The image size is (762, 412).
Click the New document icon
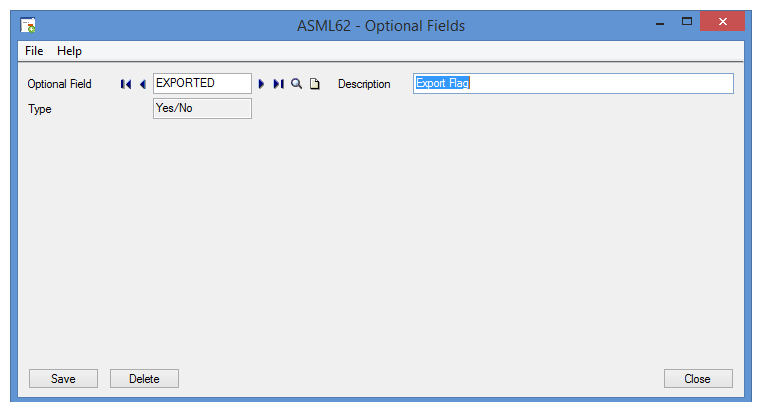(x=314, y=84)
